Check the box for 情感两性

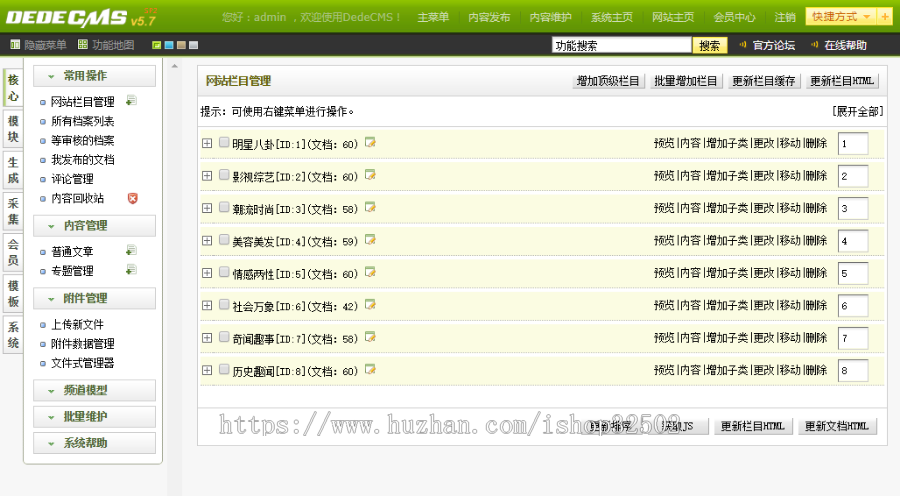pyautogui.click(x=224, y=272)
